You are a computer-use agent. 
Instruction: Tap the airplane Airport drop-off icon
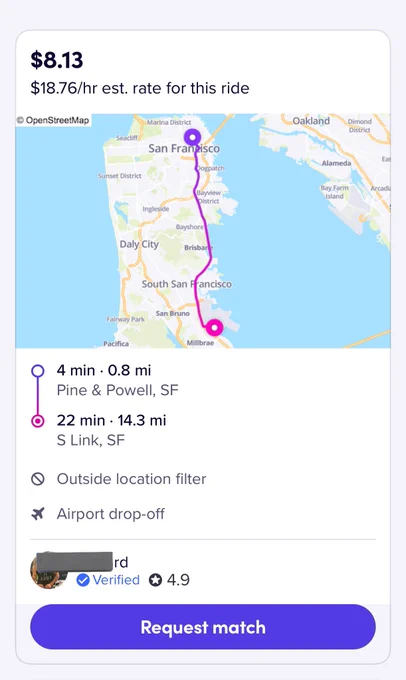tap(38, 514)
